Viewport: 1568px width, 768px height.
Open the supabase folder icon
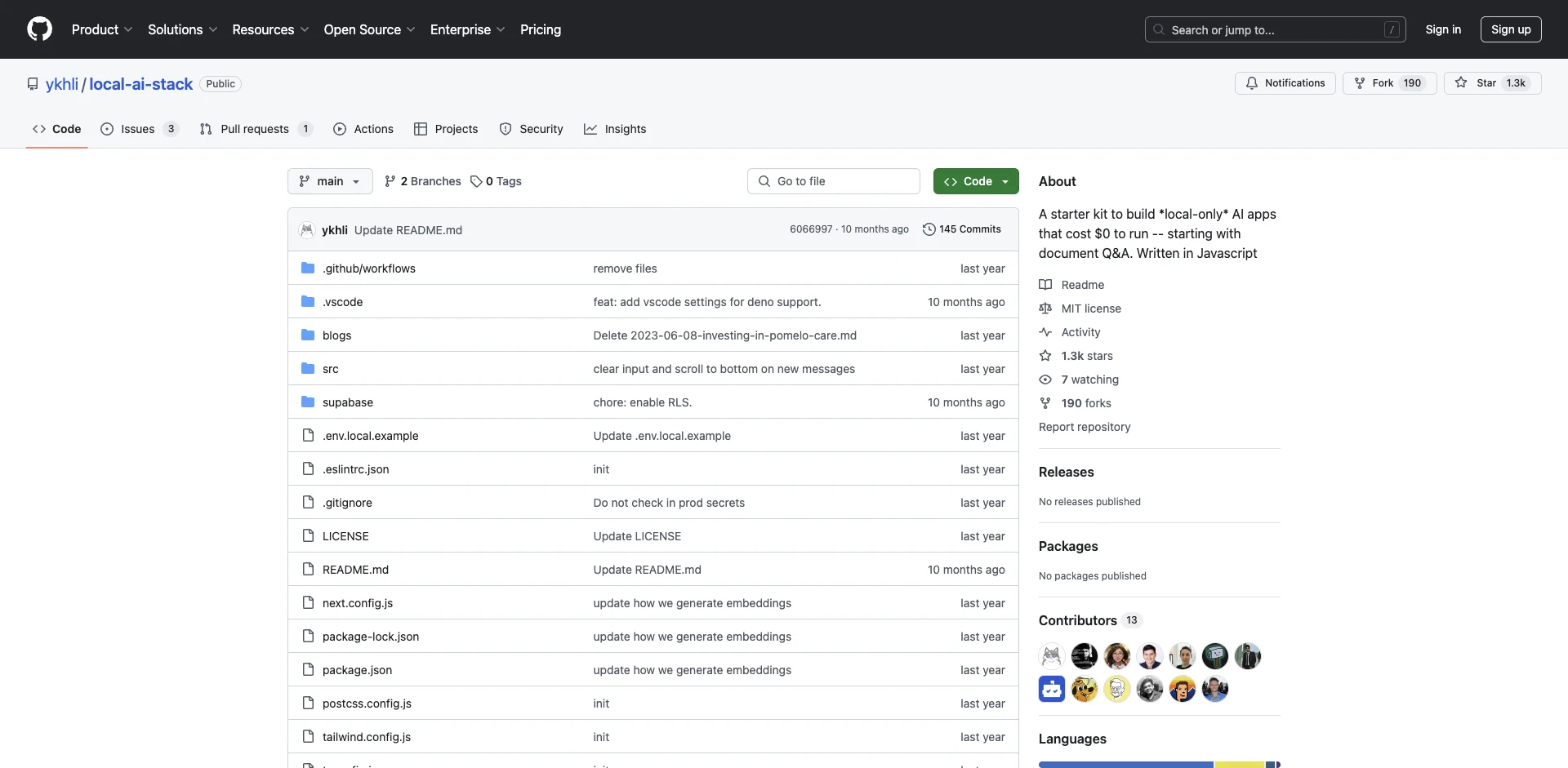pos(308,402)
